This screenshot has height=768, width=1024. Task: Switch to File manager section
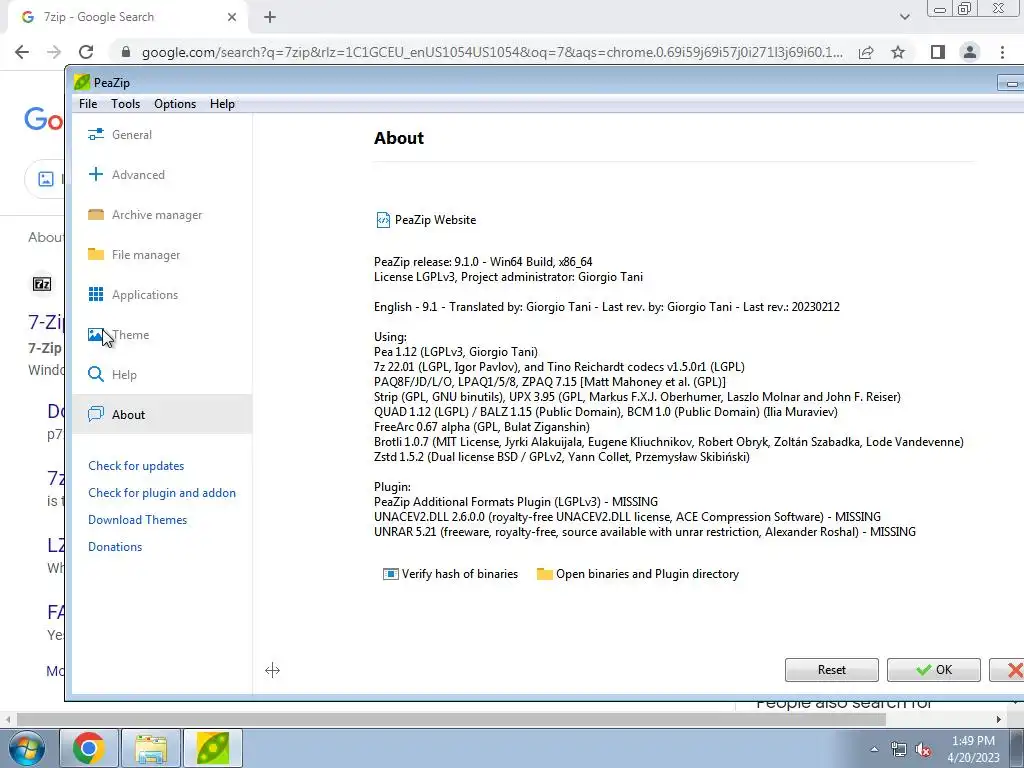coord(162,255)
